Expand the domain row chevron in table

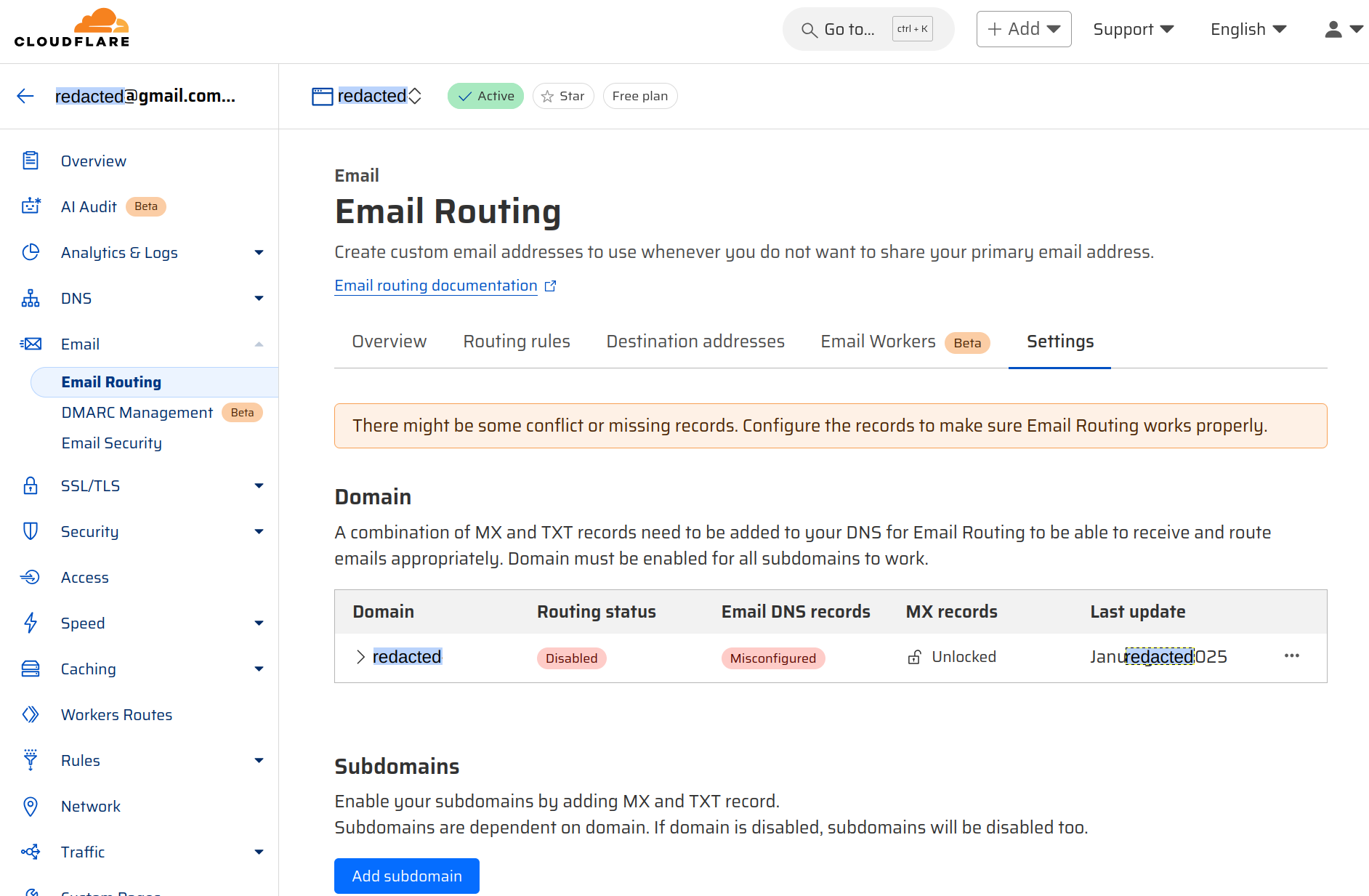tap(360, 657)
